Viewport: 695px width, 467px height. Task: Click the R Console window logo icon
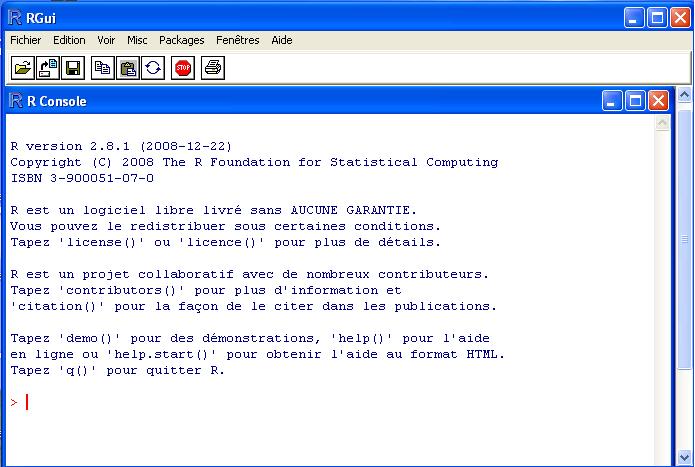[16, 101]
